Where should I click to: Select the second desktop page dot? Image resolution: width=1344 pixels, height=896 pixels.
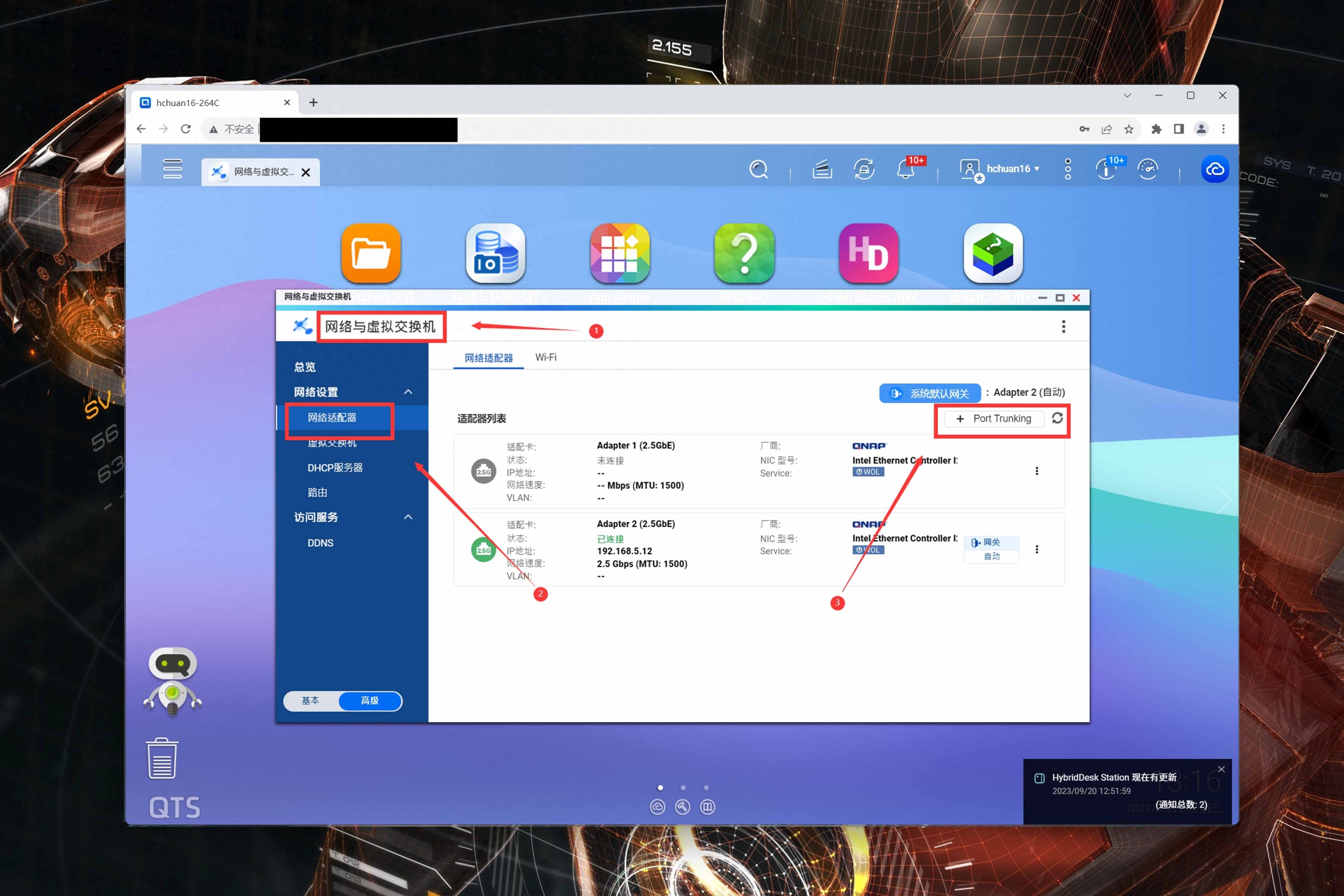coord(683,788)
